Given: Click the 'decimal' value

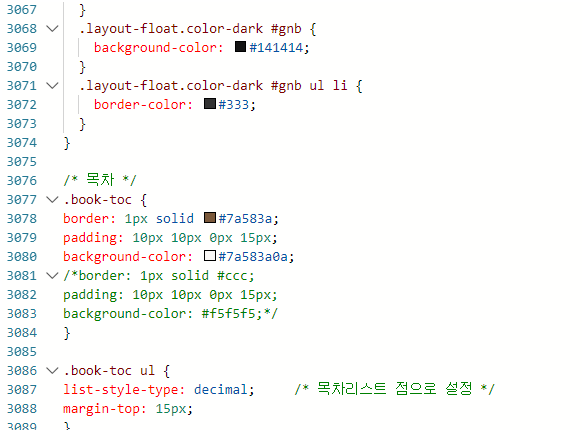Looking at the screenshot, I should coord(220,390).
